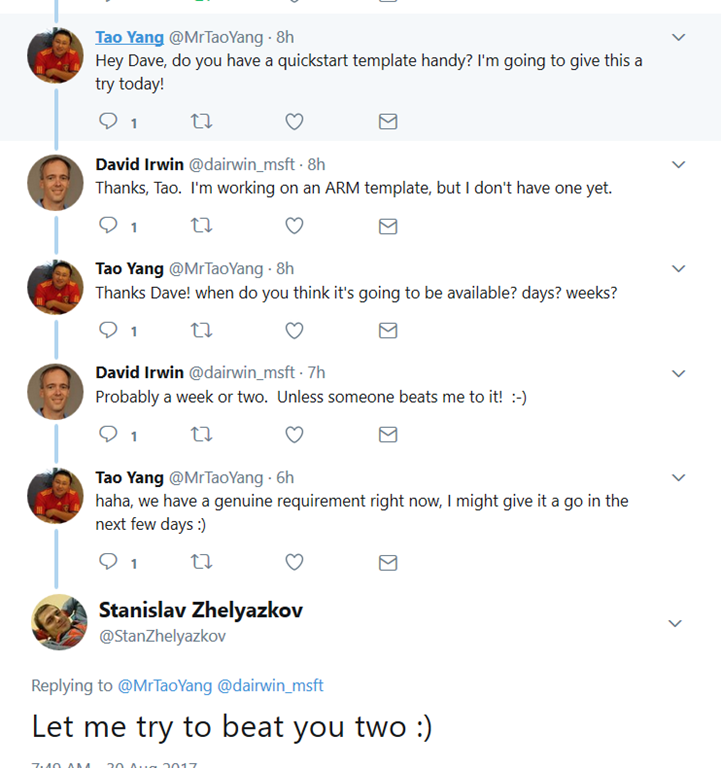Viewport: 721px width, 768px height.
Task: Open Stanislav Zhelyazkov's profile picture
Action: (60, 622)
